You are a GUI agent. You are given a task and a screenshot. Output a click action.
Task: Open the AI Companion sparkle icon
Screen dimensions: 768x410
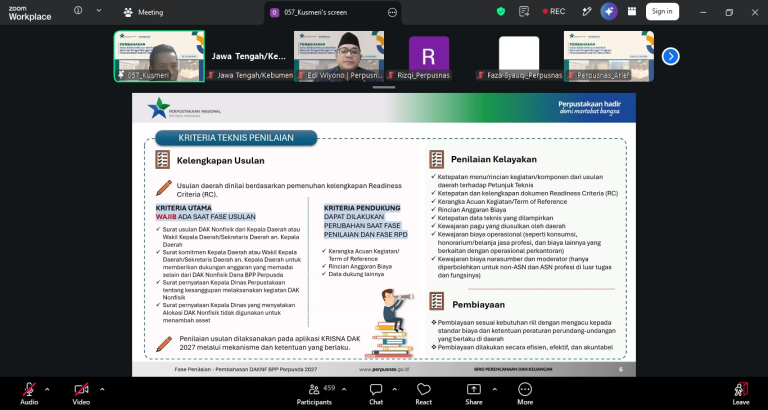[x=609, y=11]
